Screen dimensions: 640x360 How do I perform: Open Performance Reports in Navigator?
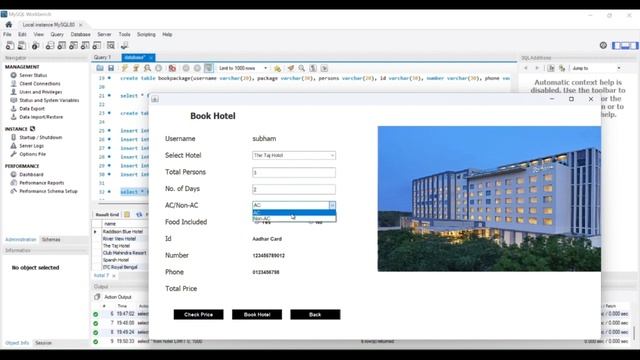click(x=42, y=183)
